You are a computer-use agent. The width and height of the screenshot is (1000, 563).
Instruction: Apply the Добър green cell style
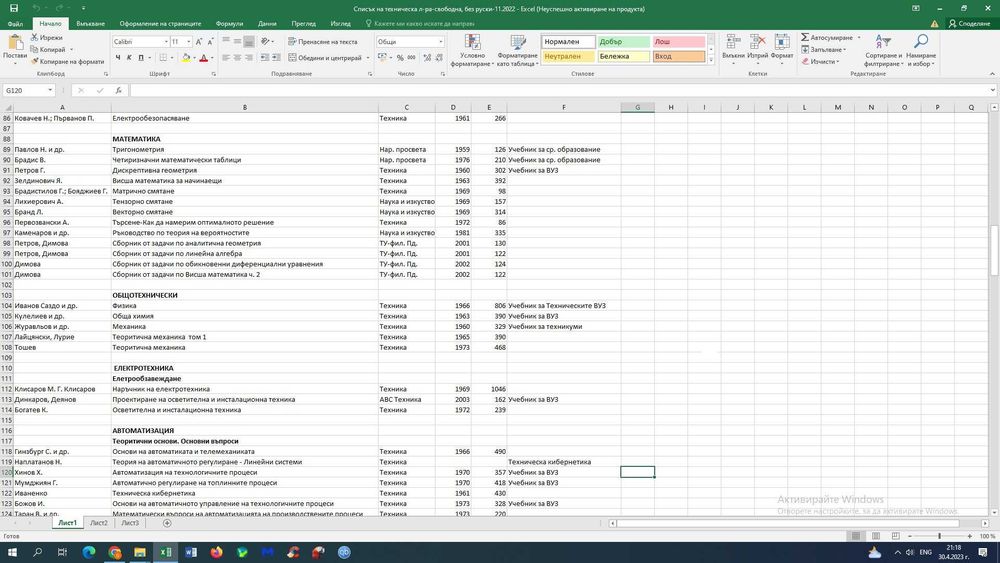[x=624, y=41]
